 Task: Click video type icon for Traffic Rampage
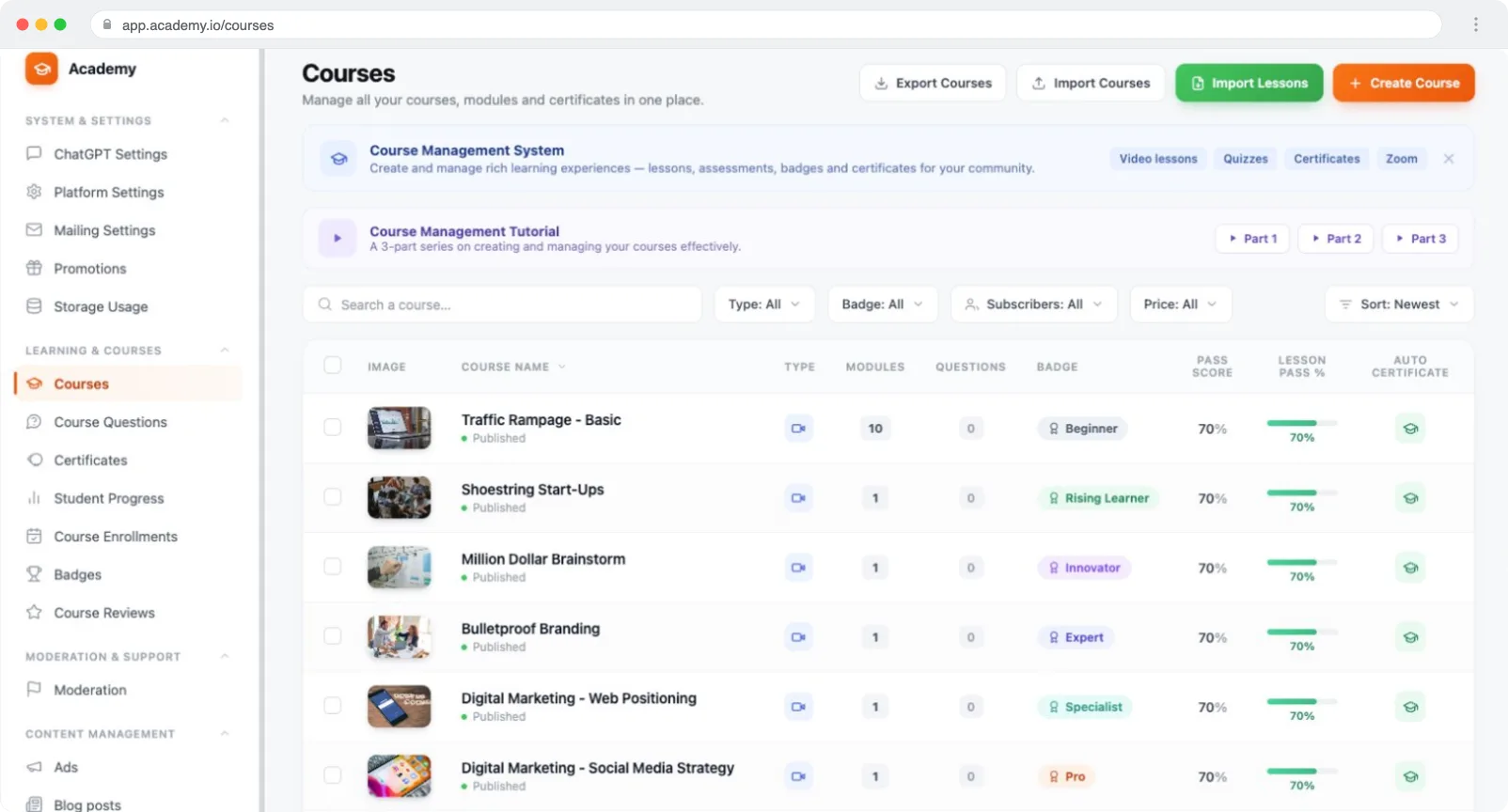[x=798, y=429]
